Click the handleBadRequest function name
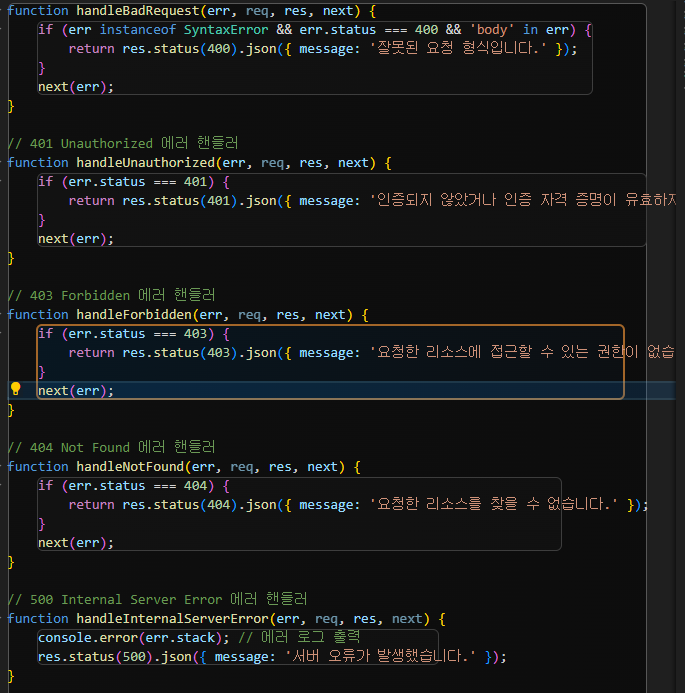Image resolution: width=685 pixels, height=693 pixels. pos(138,11)
